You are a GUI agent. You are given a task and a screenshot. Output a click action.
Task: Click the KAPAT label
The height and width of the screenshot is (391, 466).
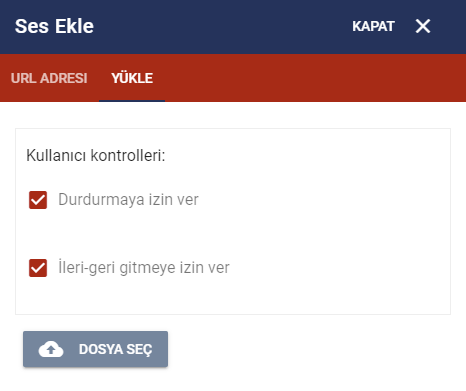tap(373, 26)
